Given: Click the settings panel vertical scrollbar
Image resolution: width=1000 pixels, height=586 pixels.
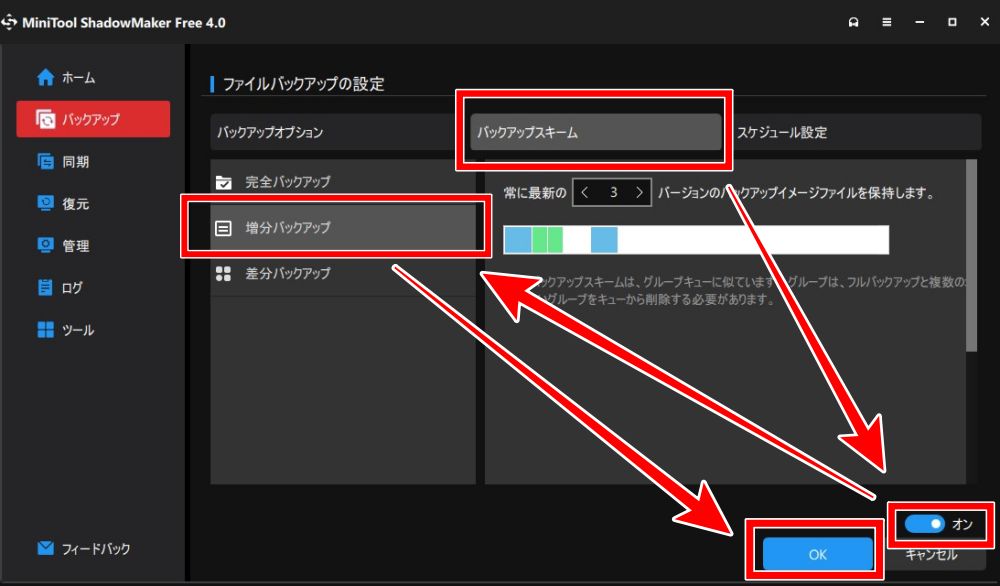Looking at the screenshot, I should [x=971, y=255].
